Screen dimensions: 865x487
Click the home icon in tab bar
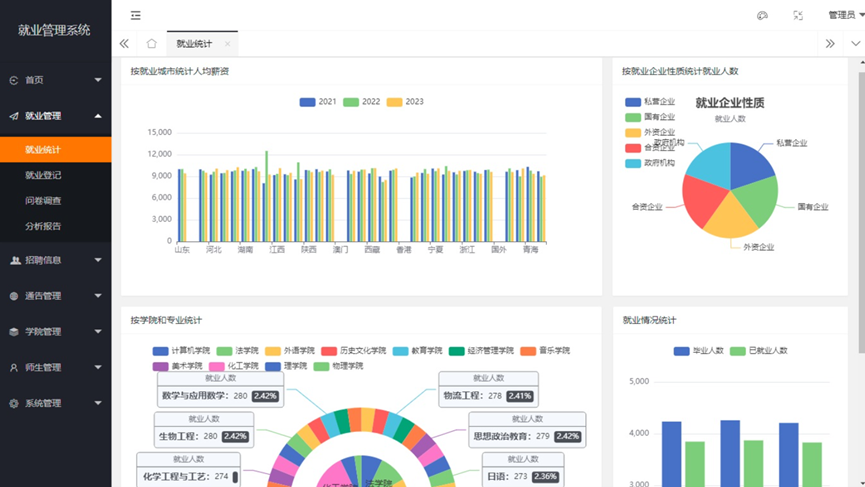(x=151, y=44)
